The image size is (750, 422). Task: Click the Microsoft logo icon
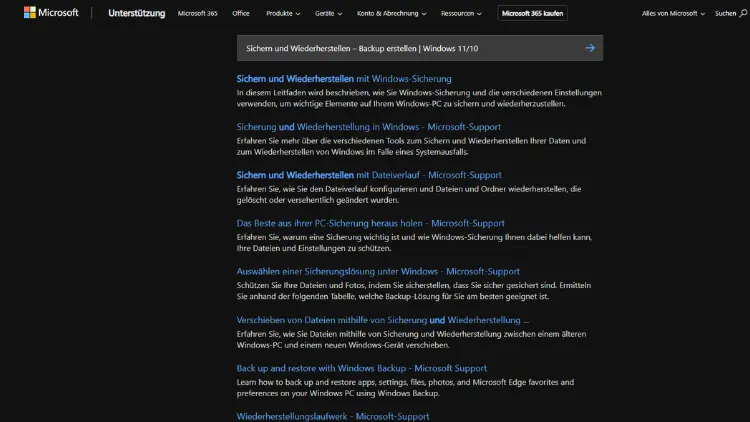[x=30, y=13]
